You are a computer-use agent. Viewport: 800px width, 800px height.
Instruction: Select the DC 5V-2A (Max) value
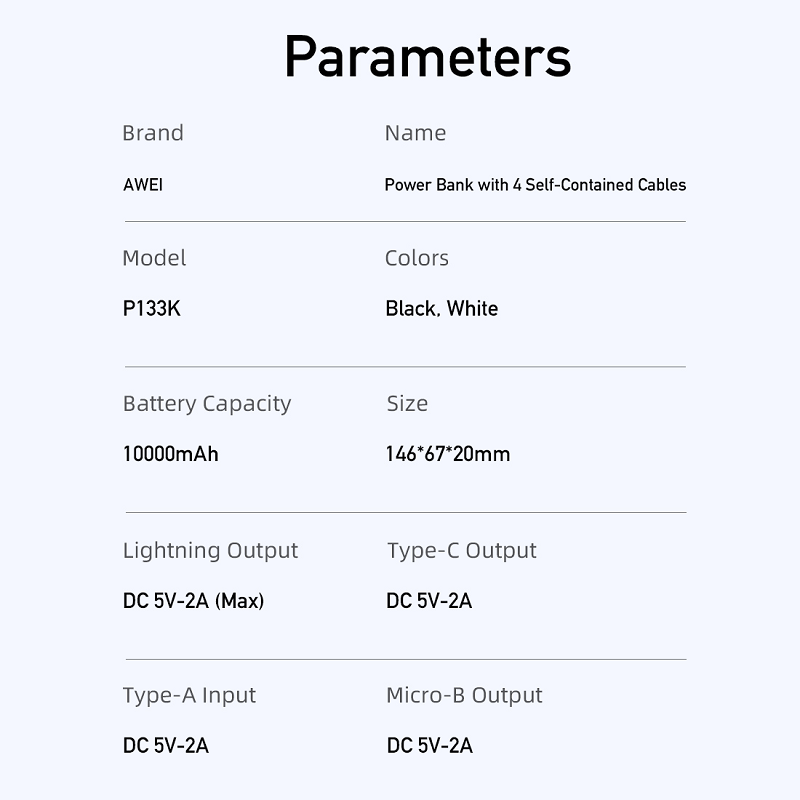click(193, 601)
